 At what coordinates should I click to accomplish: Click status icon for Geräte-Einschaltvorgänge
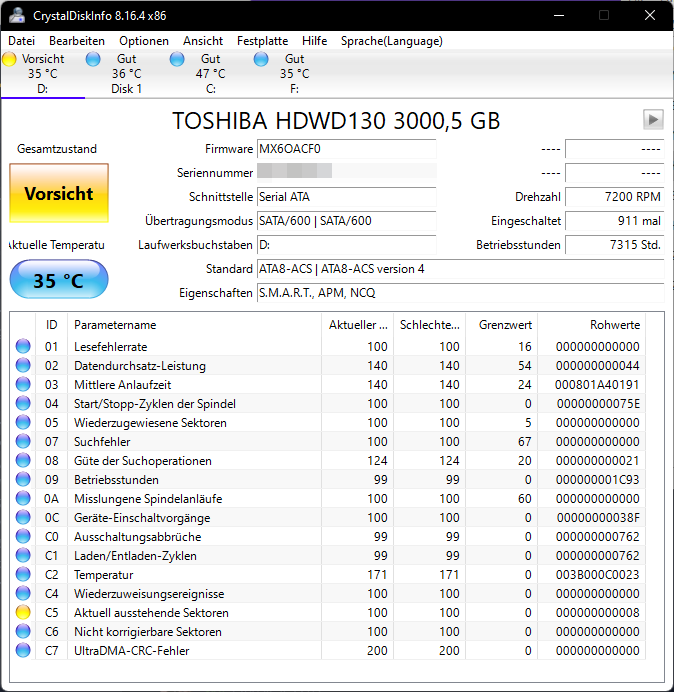point(23,517)
